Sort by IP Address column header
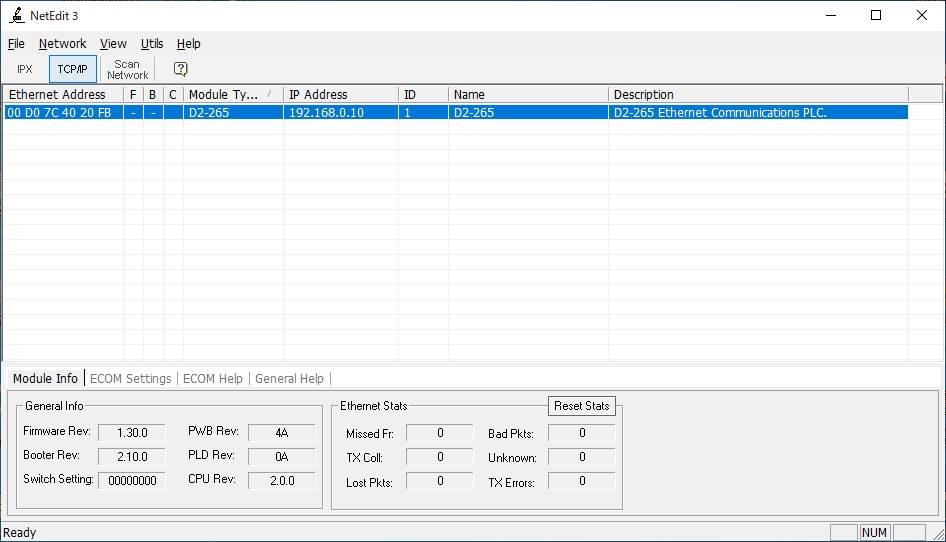The image size is (946, 542). tap(340, 95)
